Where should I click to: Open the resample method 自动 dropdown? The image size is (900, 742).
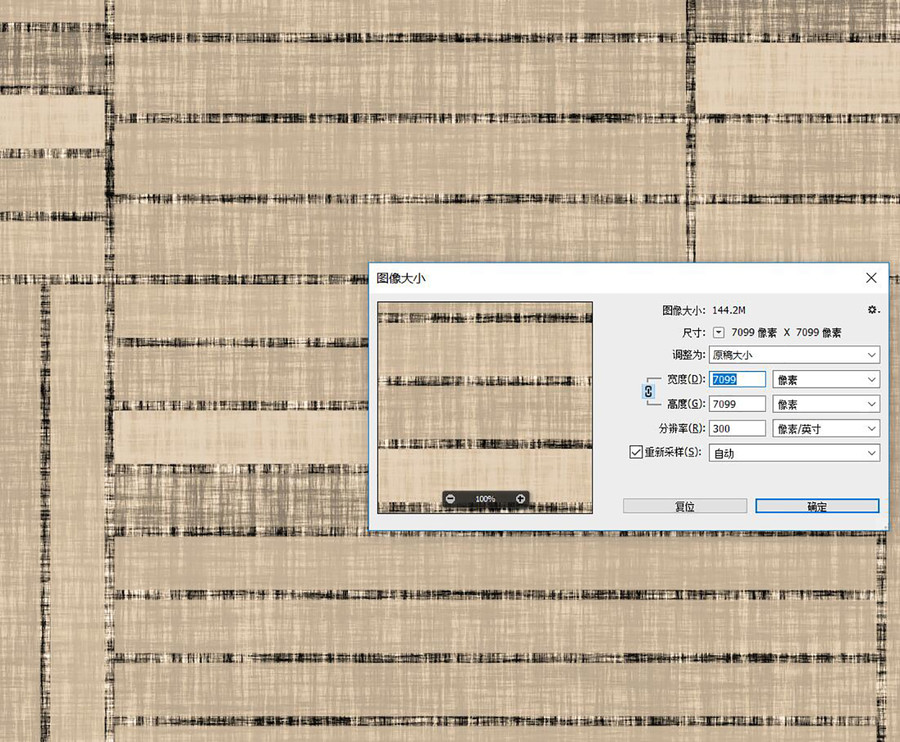(x=794, y=453)
